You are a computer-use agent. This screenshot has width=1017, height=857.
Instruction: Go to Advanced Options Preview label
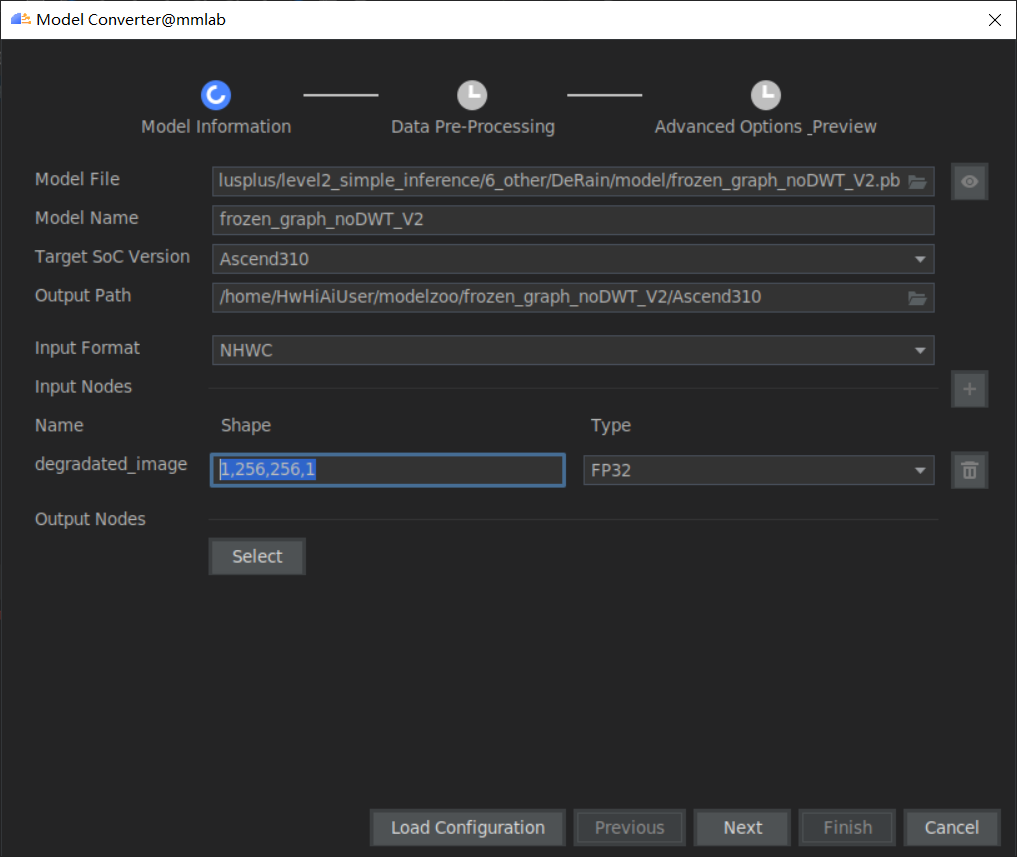(x=765, y=127)
